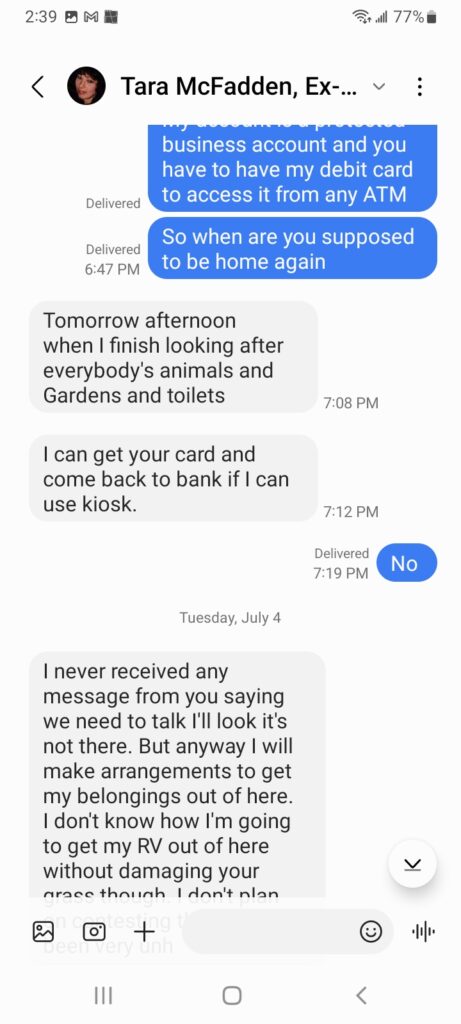Viewport: 461px width, 1024px height.
Task: Open the emoji smiley picker
Action: 371,932
